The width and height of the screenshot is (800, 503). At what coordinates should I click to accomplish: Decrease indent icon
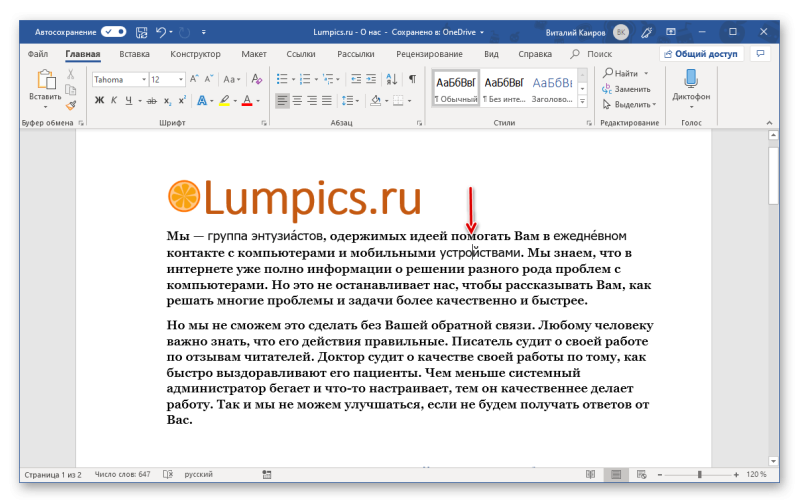pos(356,79)
